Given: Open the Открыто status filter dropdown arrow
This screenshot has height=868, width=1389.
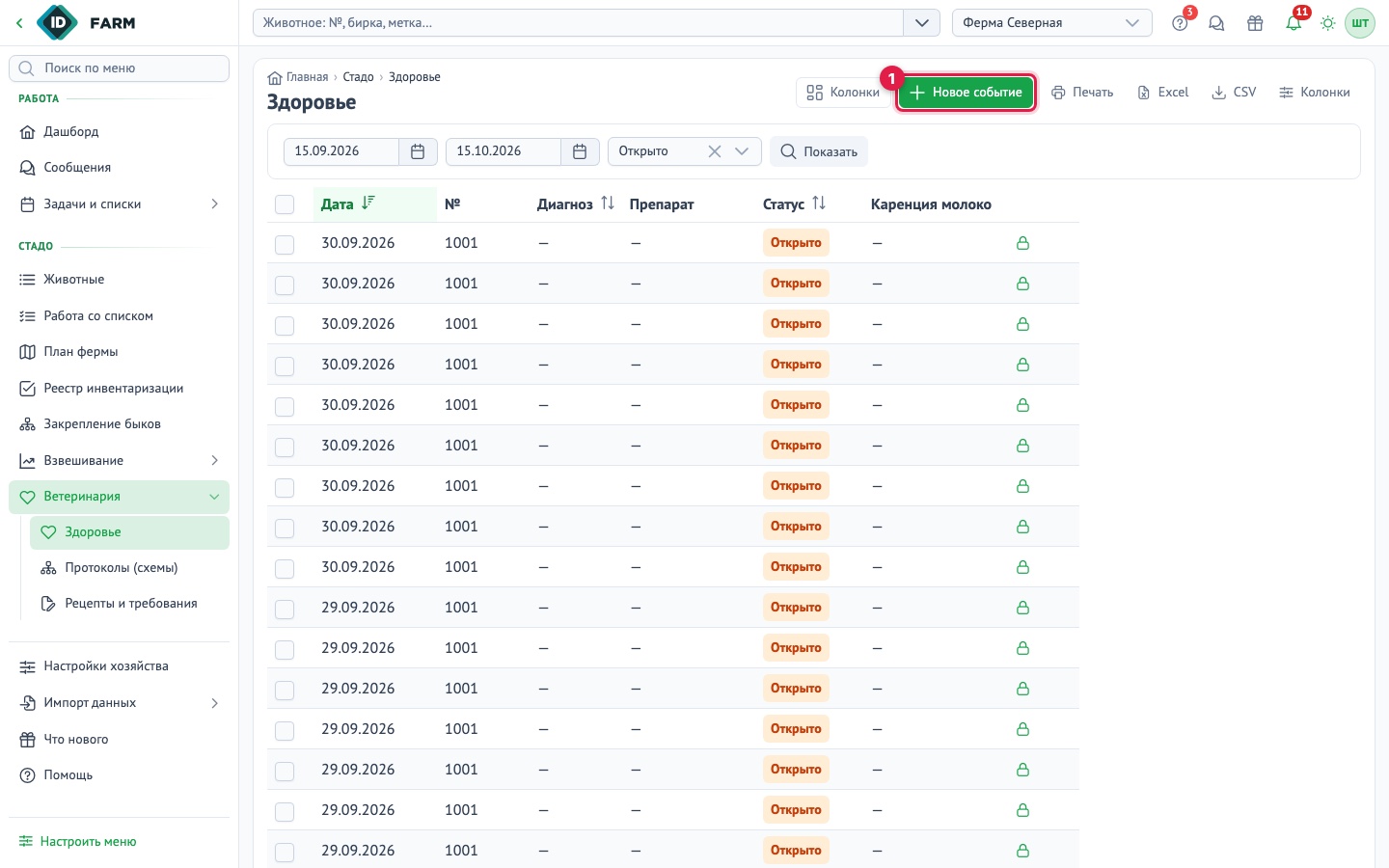Looking at the screenshot, I should pyautogui.click(x=742, y=151).
